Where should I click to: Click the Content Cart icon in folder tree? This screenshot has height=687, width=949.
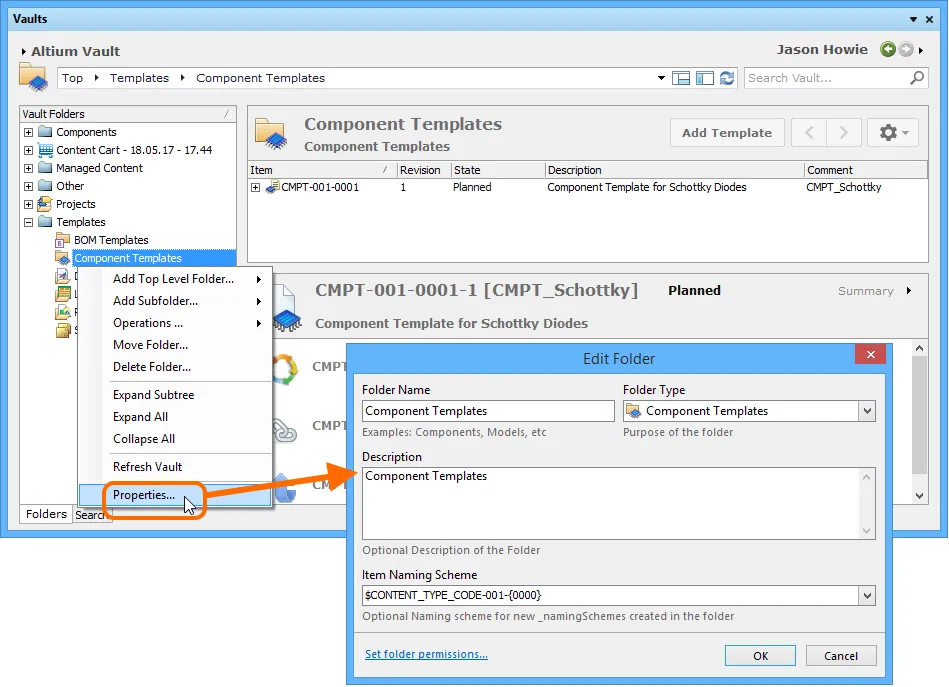45,150
